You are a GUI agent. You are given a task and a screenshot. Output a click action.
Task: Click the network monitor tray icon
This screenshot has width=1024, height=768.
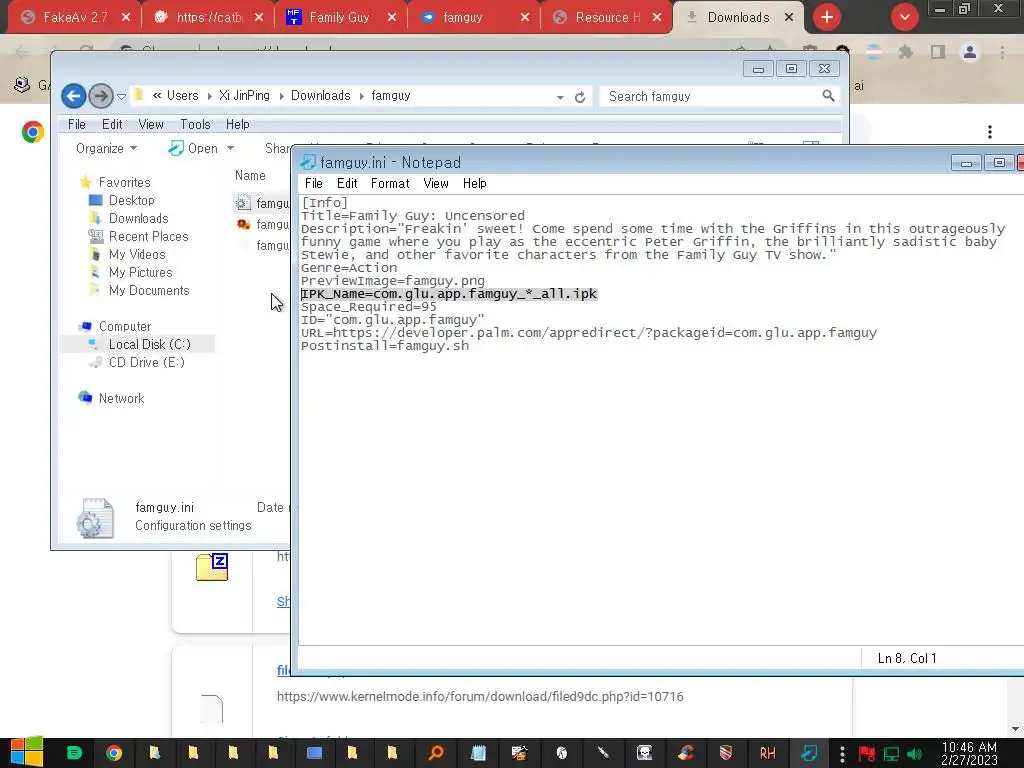coord(891,754)
